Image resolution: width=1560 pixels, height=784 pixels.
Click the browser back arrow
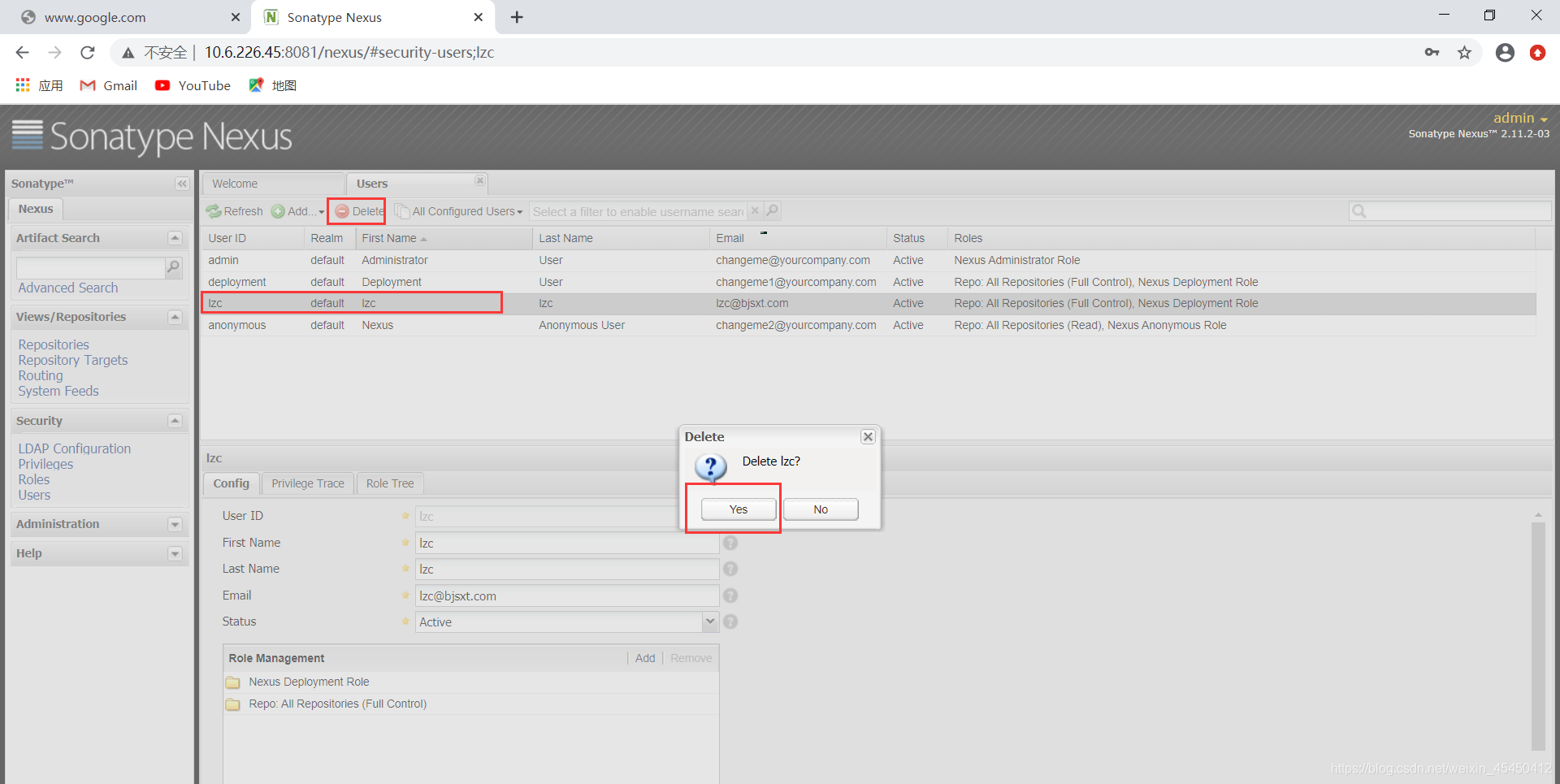pyautogui.click(x=22, y=53)
